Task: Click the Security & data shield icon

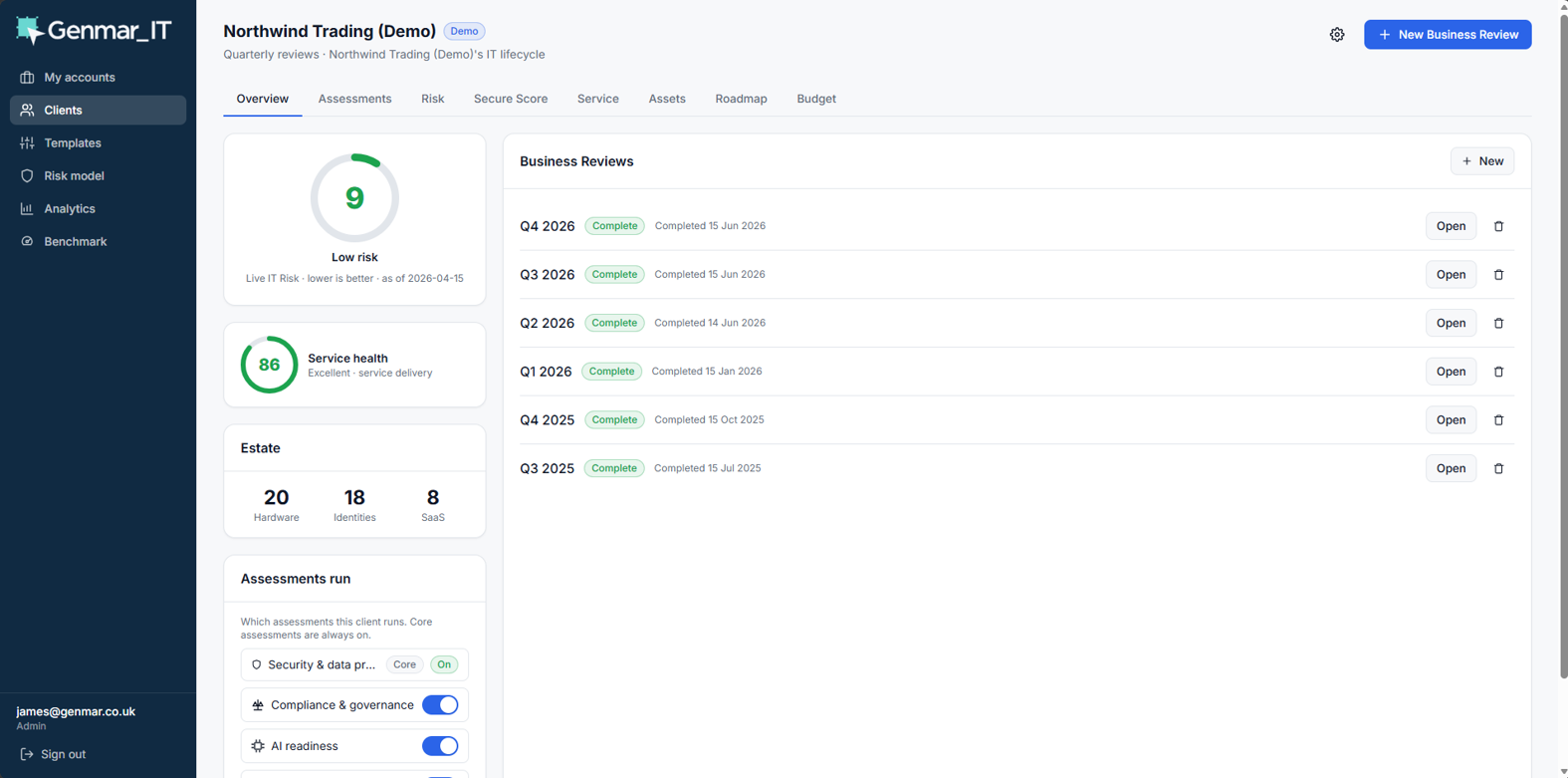Action: click(x=257, y=664)
